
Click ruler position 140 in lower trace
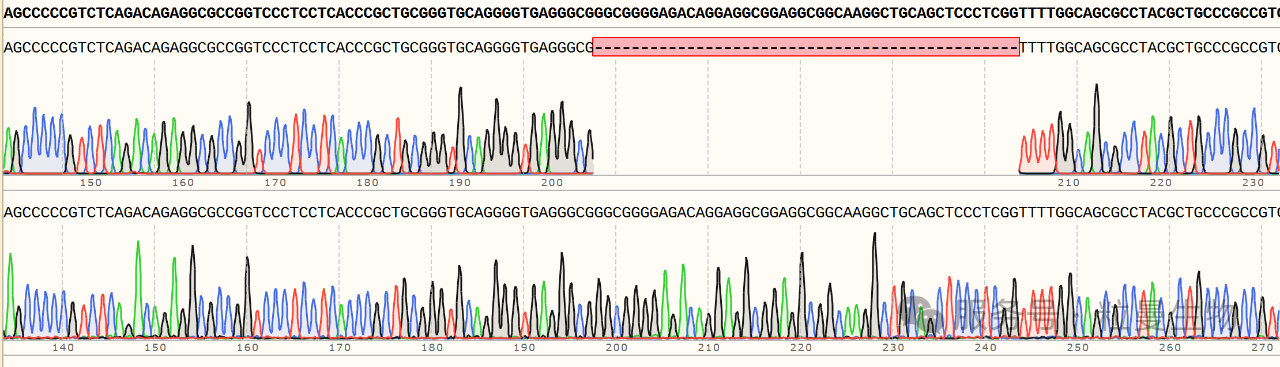coord(63,347)
